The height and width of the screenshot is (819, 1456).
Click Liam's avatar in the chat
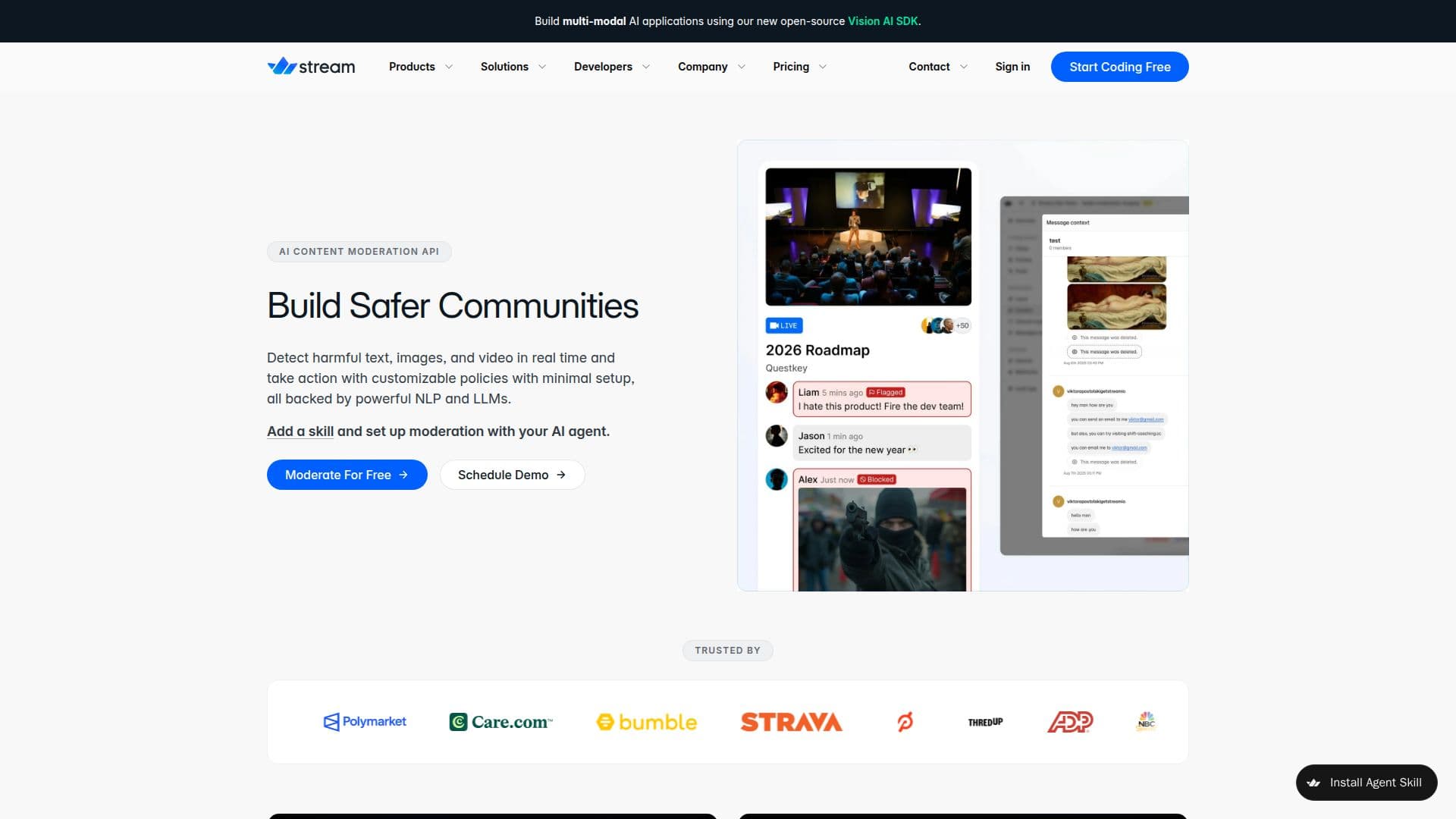(777, 392)
